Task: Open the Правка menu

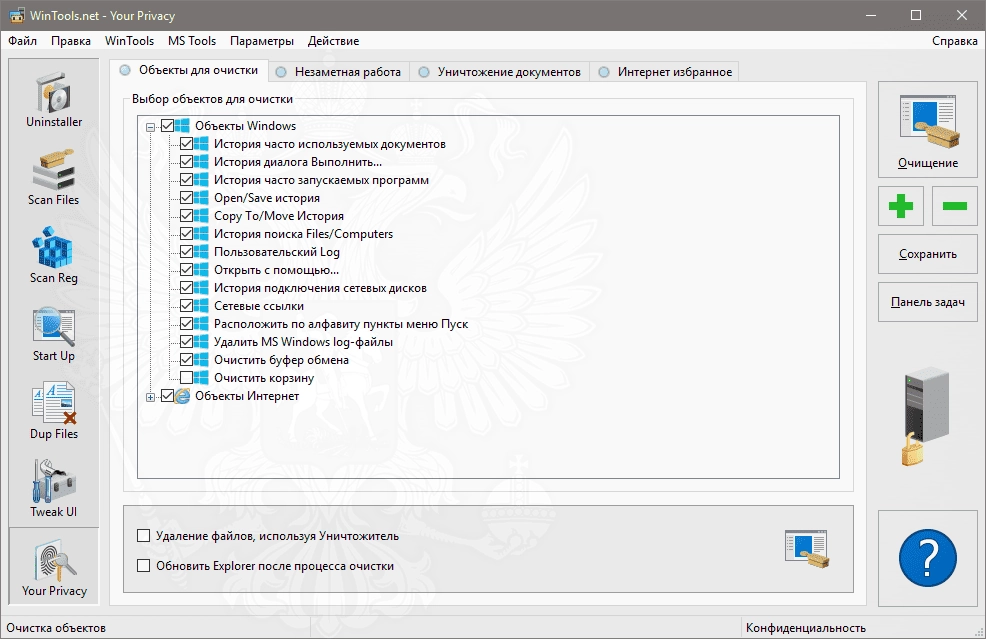Action: coord(70,41)
